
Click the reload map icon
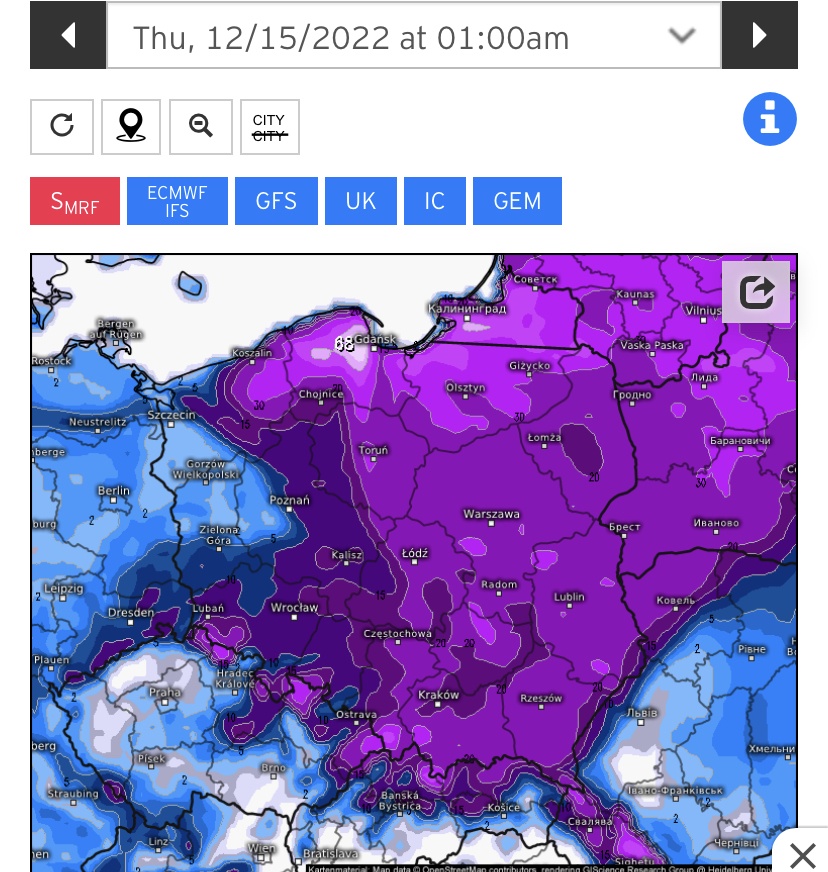point(62,127)
